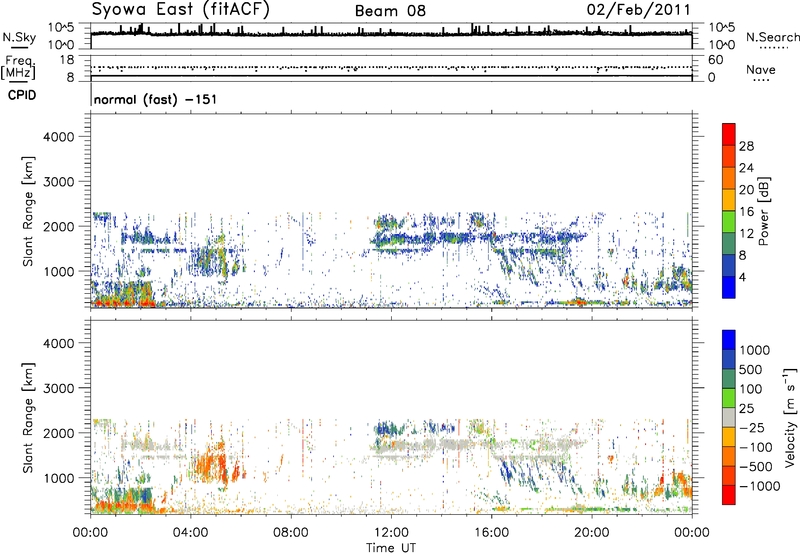The height and width of the screenshot is (554, 800).
Task: Click the 'normal (fast) -151' text
Action: pyautogui.click(x=155, y=99)
